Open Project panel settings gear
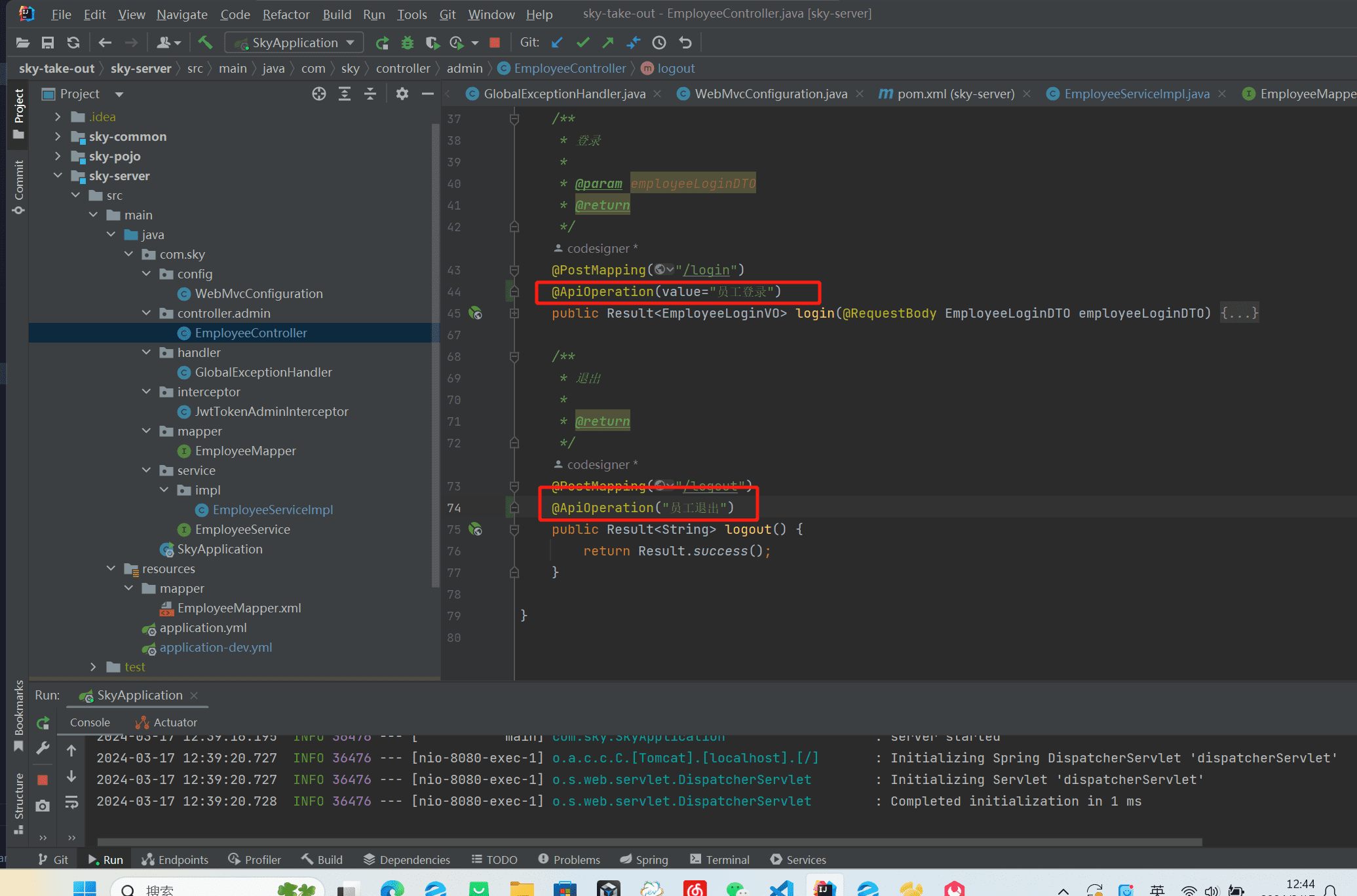Screen dimensions: 1357x896 point(402,94)
